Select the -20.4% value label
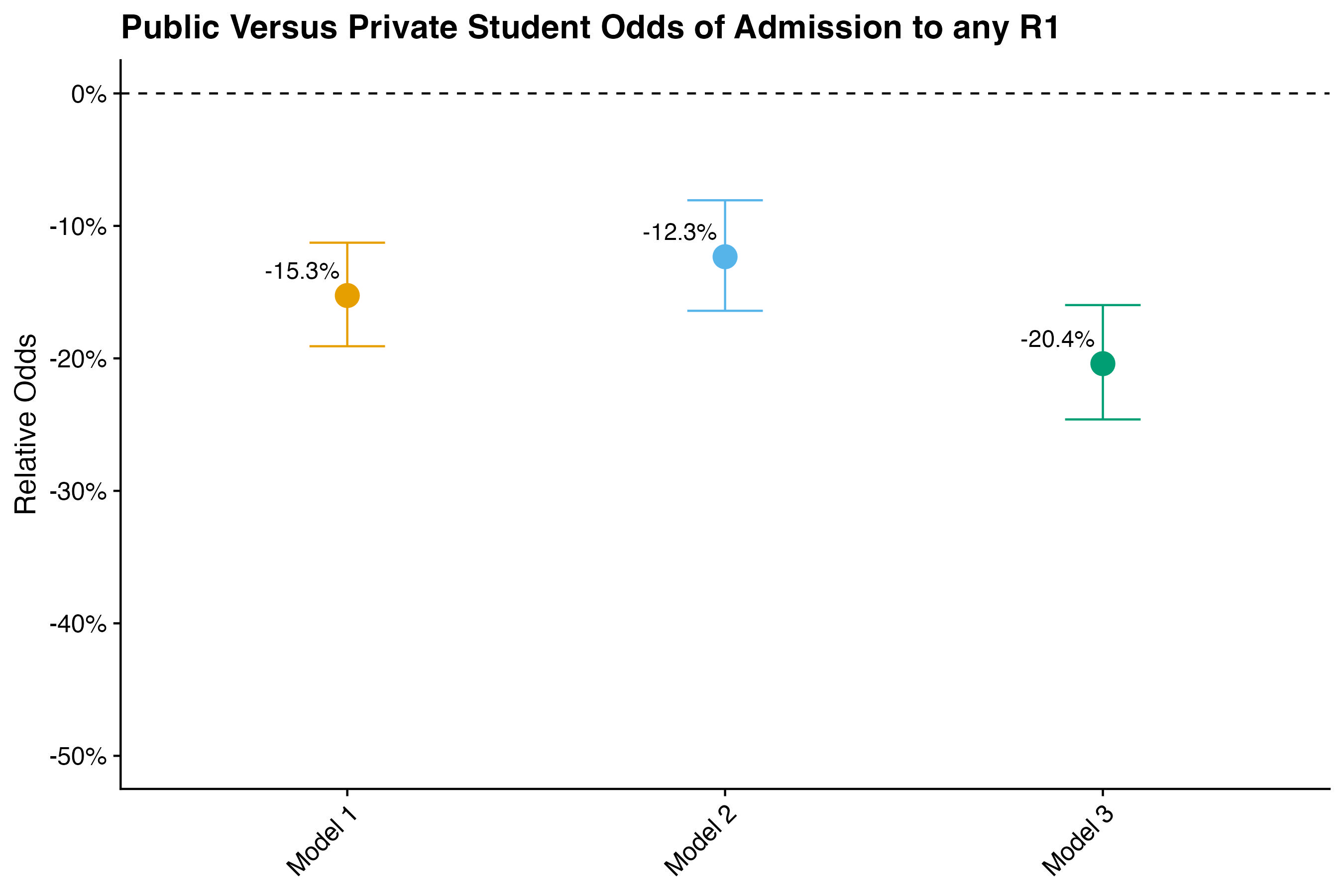 [1057, 339]
